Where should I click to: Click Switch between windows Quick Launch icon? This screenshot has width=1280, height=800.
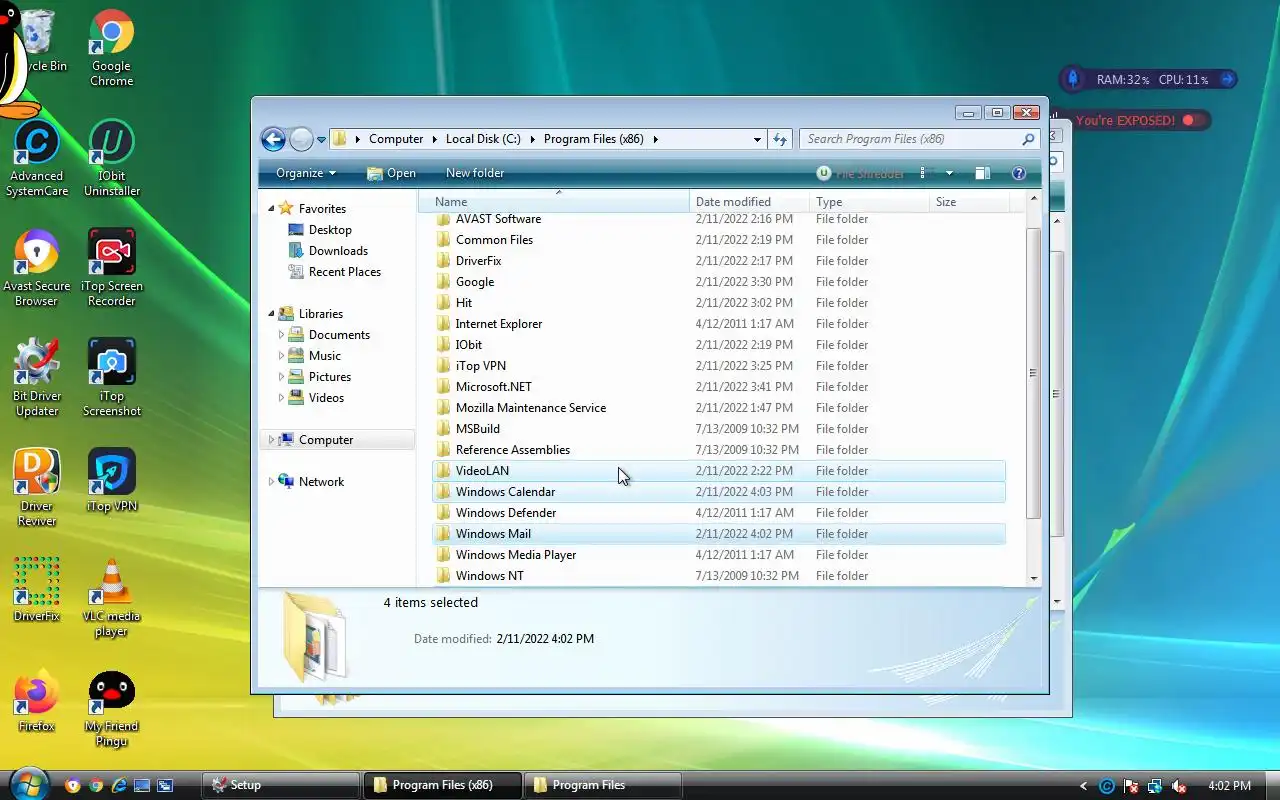pyautogui.click(x=165, y=785)
